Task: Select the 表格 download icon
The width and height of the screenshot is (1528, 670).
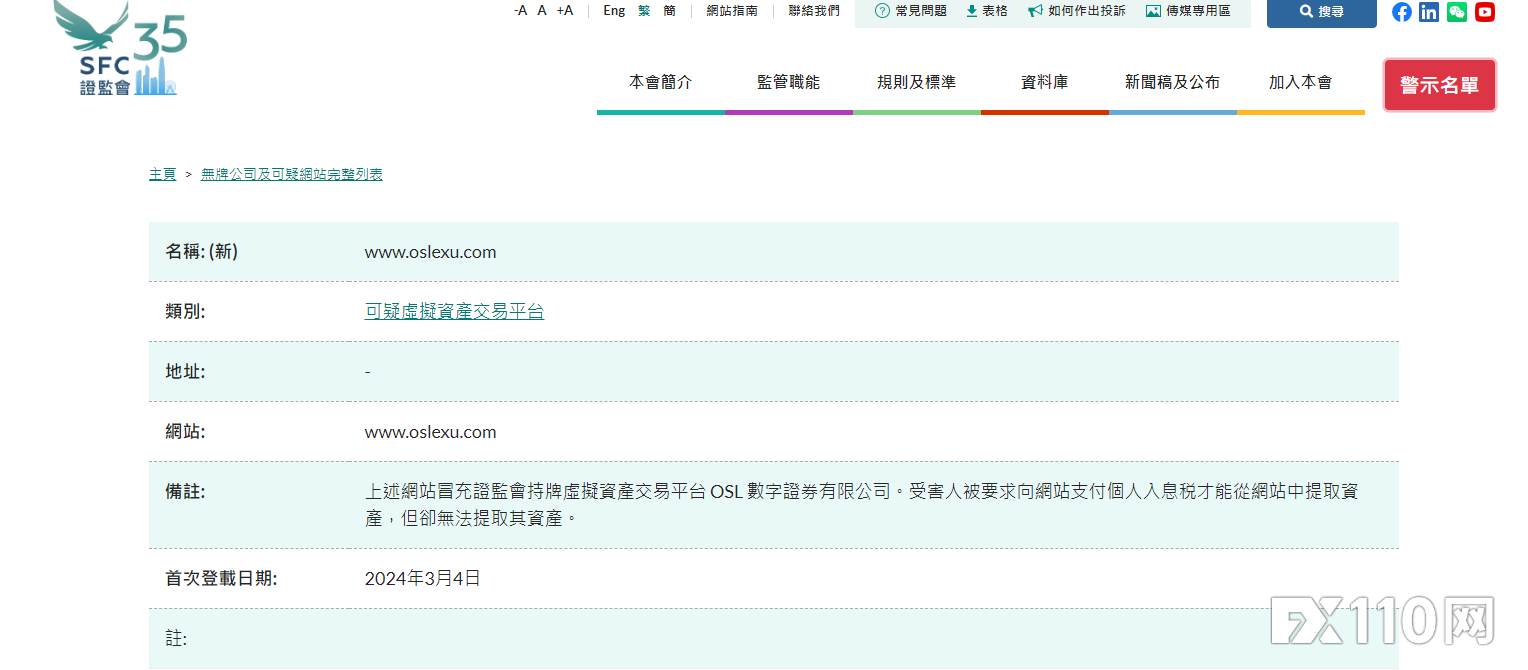Action: click(970, 10)
